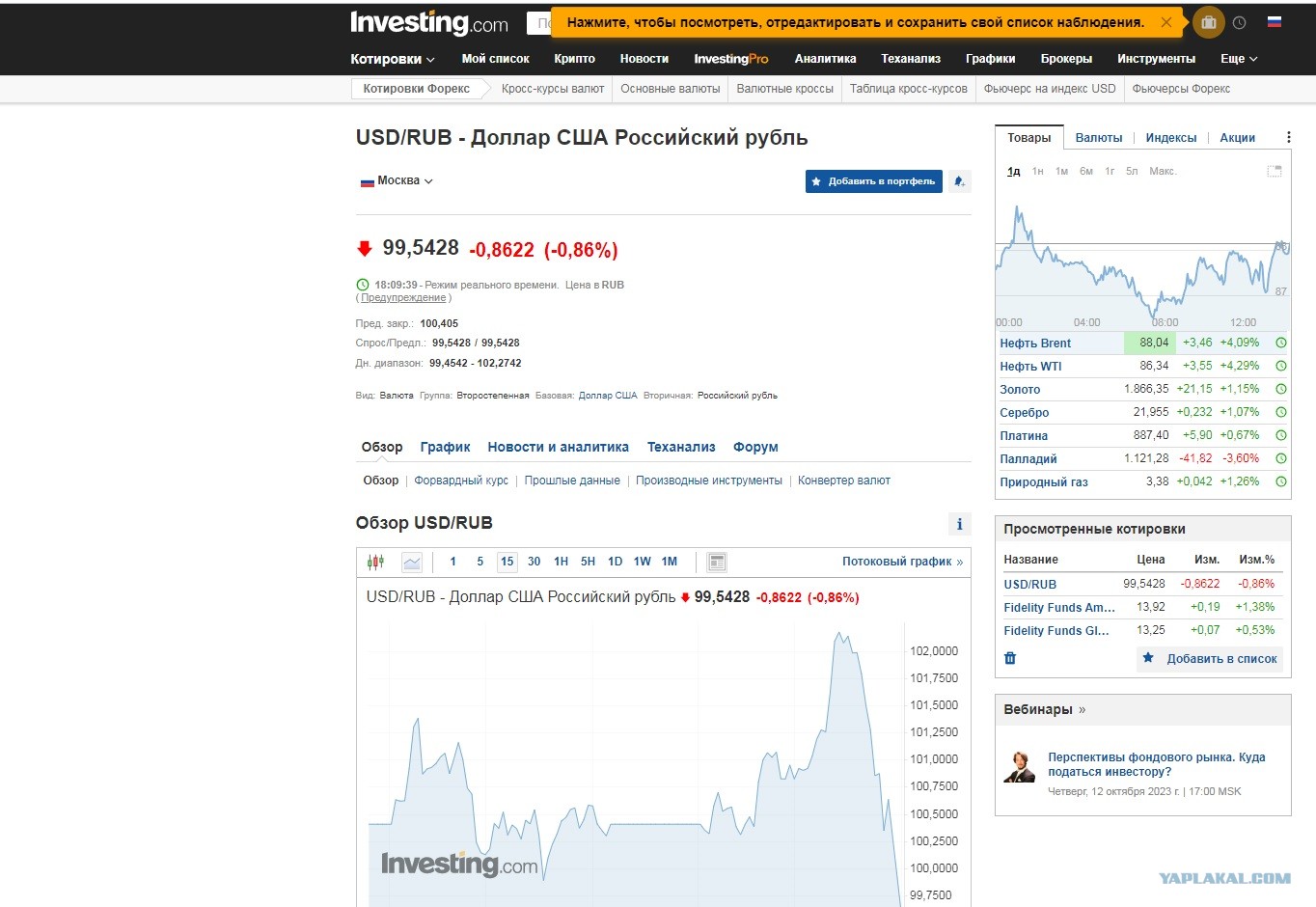The width and height of the screenshot is (1316, 907).
Task: Open the График tab for USD/RUB
Action: (446, 447)
